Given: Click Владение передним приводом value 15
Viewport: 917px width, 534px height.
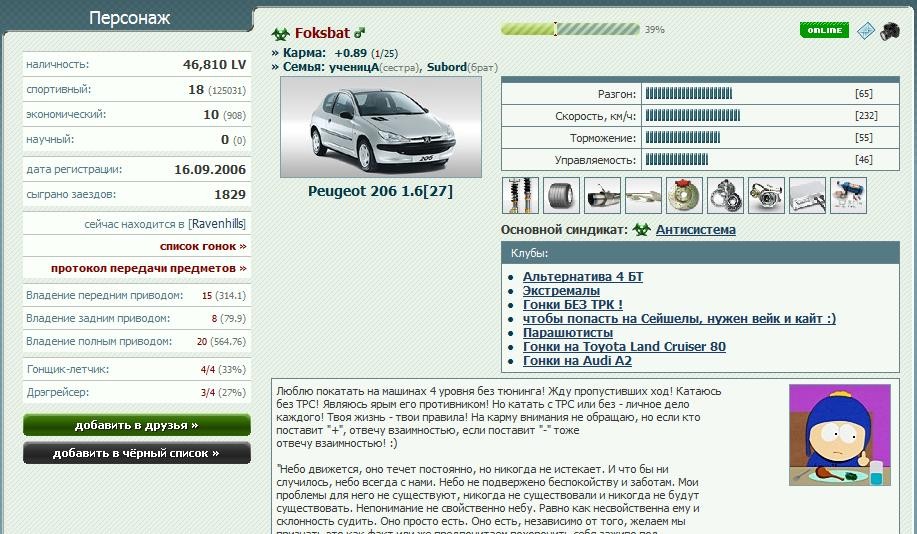Looking at the screenshot, I should (206, 296).
